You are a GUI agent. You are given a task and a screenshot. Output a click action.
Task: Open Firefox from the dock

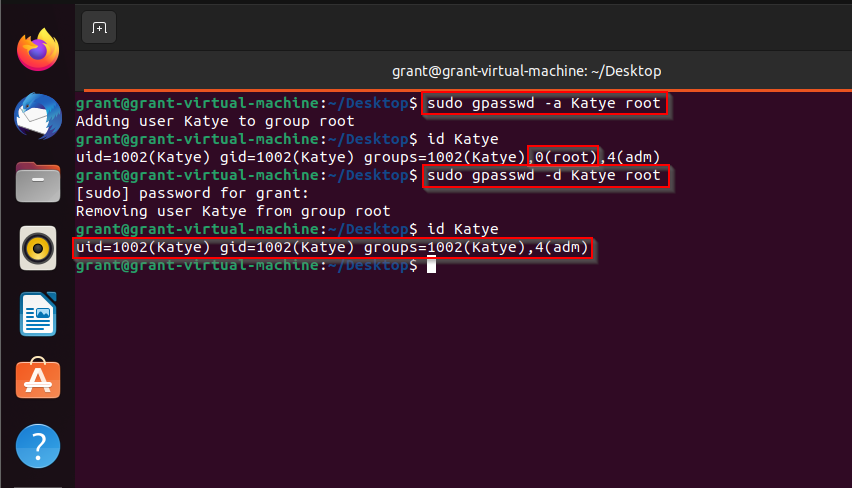38,50
